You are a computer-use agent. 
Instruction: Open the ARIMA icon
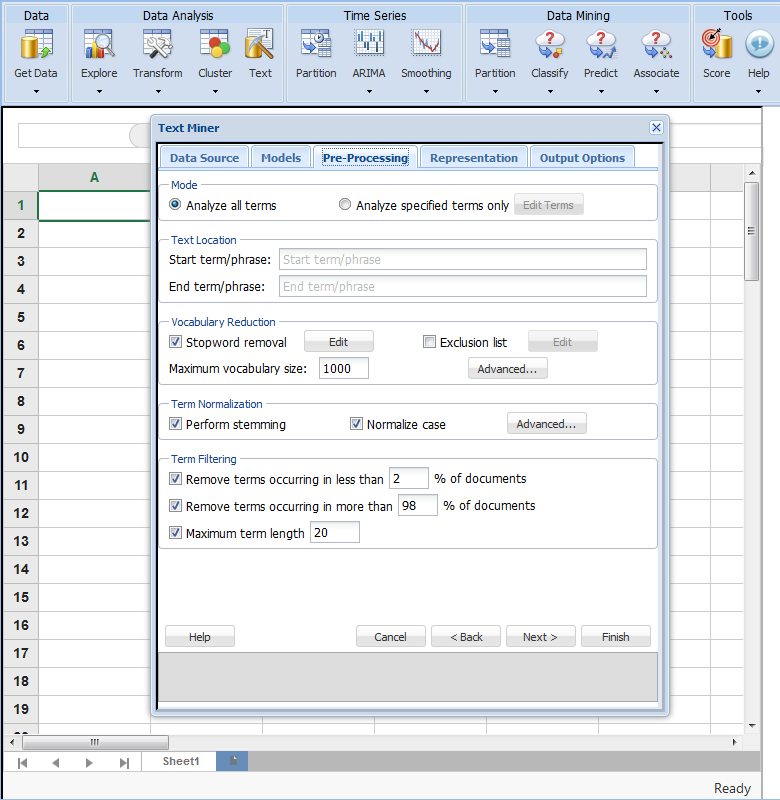(x=369, y=44)
